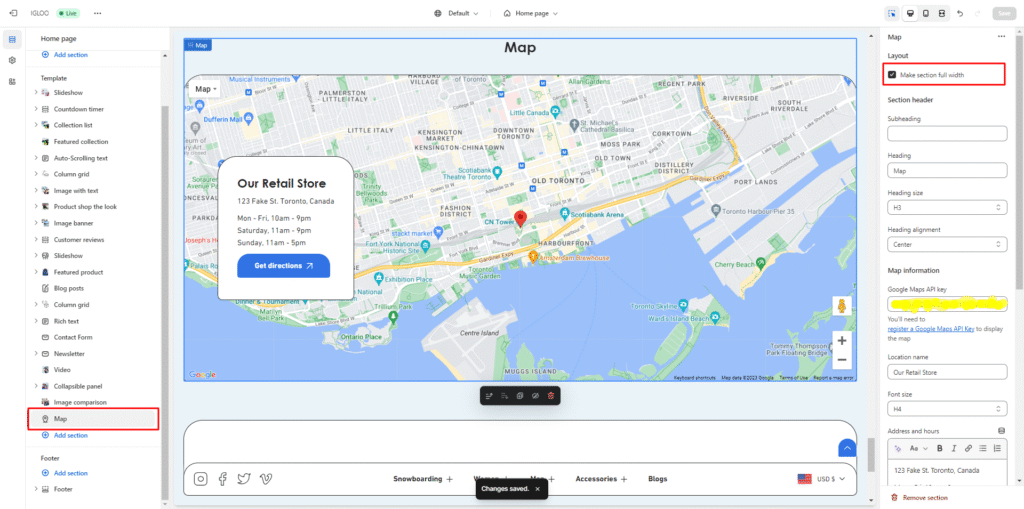Select the Newsletter section in sidebar
Image resolution: width=1024 pixels, height=509 pixels.
(x=68, y=354)
